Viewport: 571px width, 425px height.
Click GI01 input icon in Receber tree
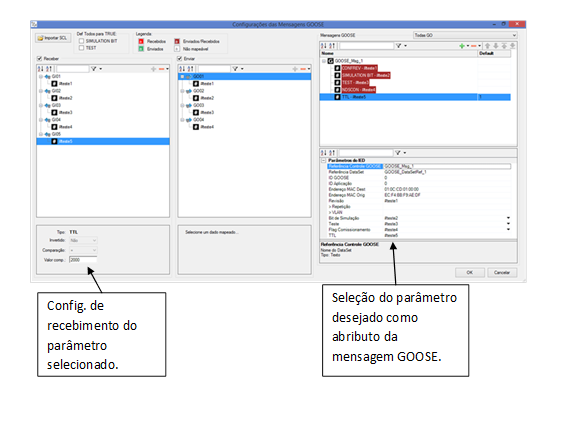47,76
